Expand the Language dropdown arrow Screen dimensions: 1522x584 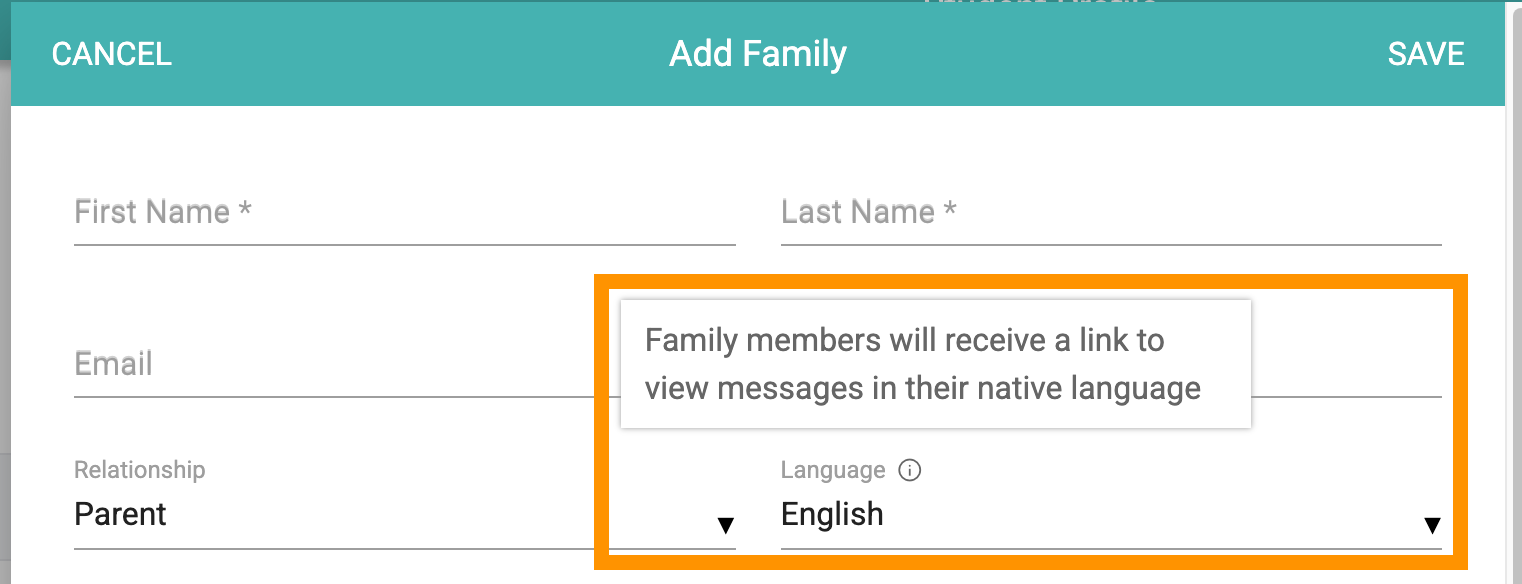click(1432, 526)
